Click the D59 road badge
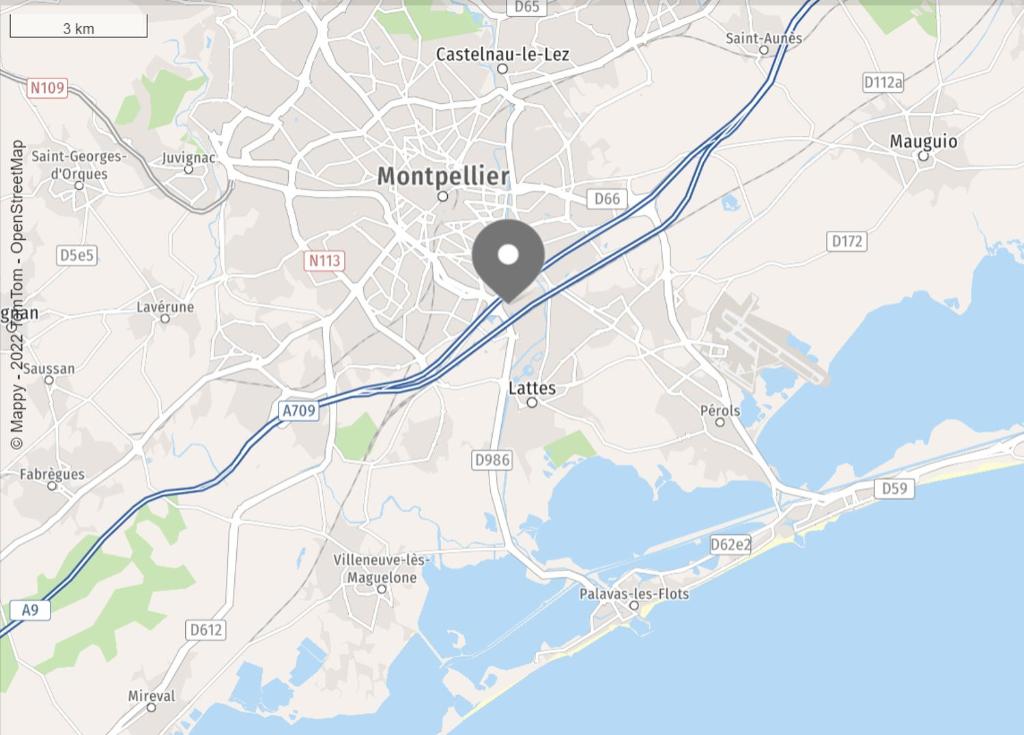 click(x=895, y=488)
